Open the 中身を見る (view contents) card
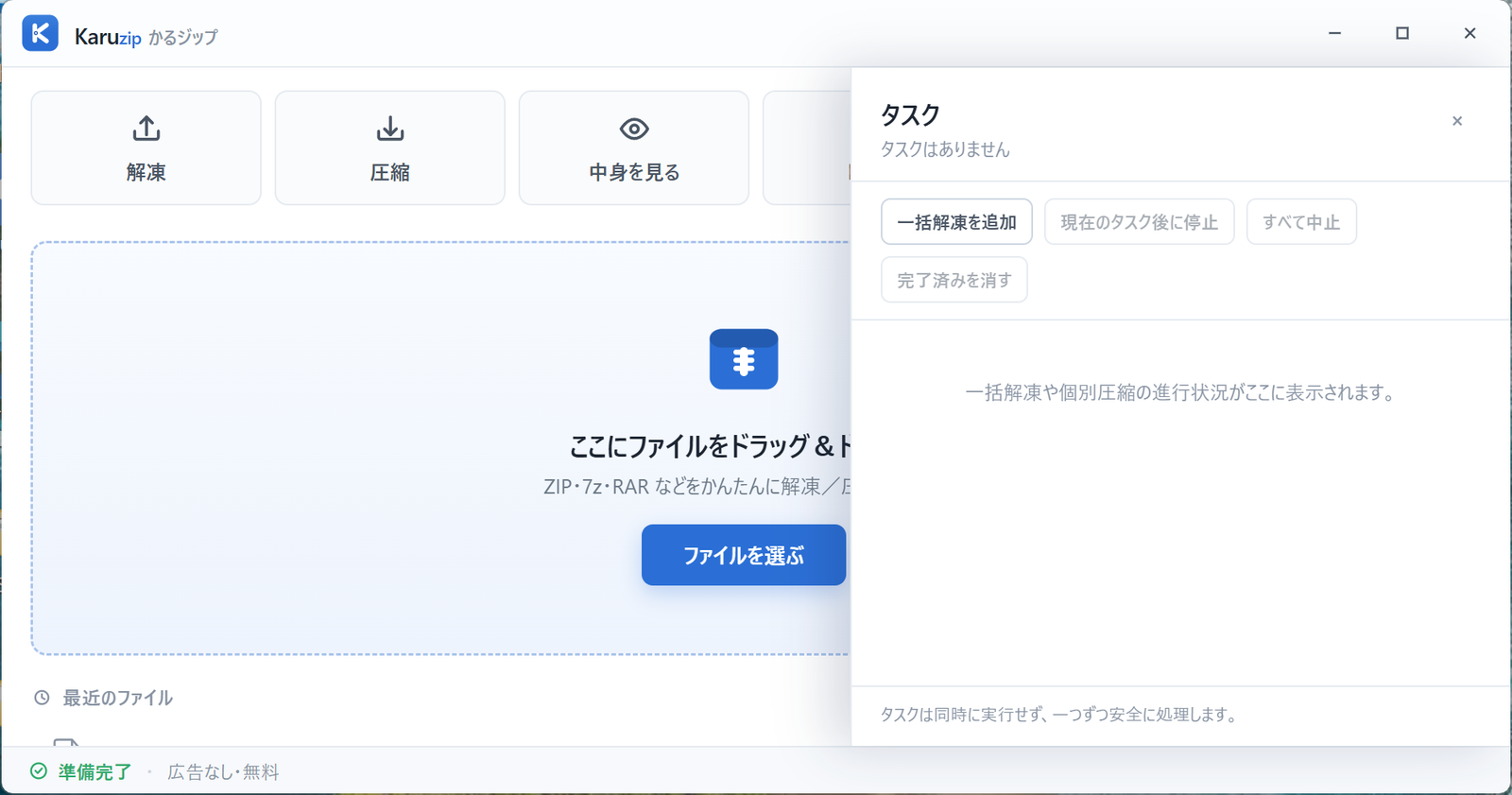 (634, 147)
